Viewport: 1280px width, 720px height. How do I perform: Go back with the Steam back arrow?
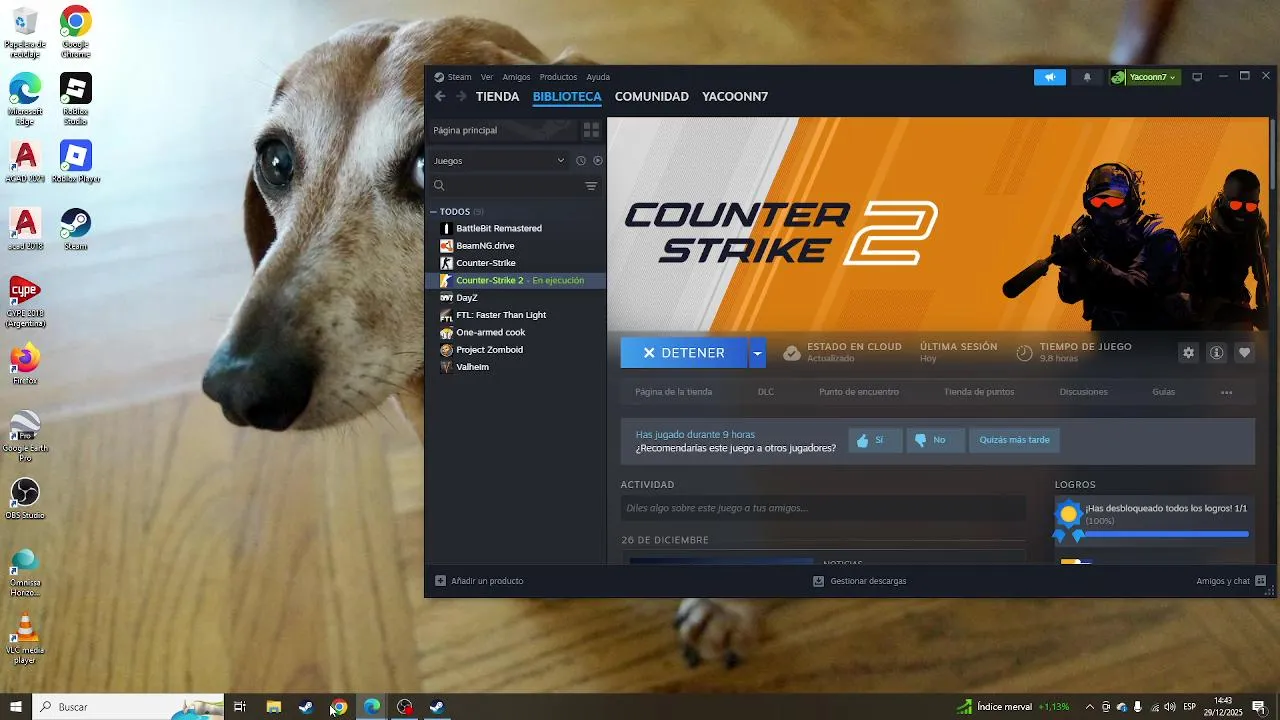pyautogui.click(x=440, y=96)
